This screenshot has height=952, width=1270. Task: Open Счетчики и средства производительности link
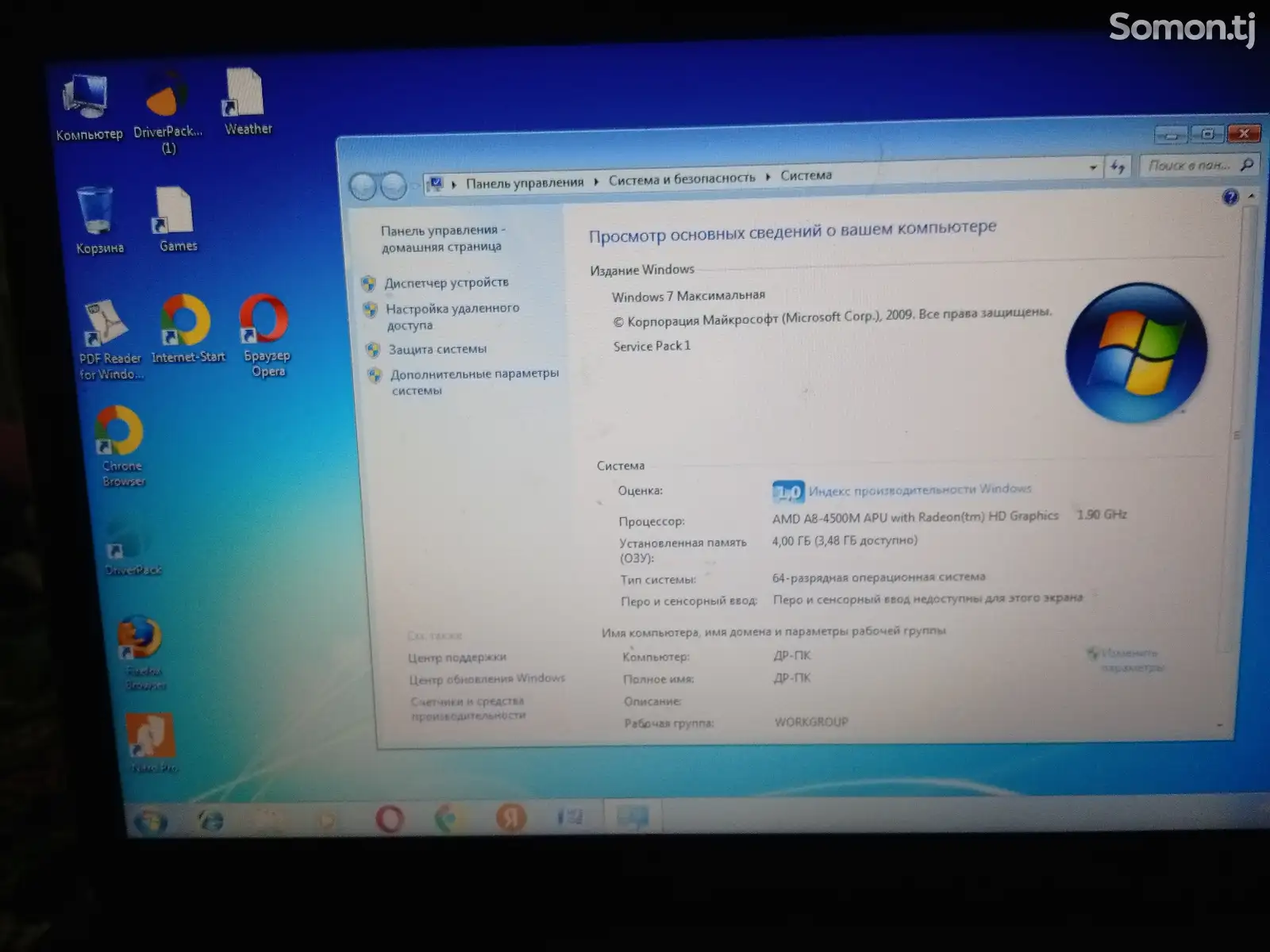pyautogui.click(x=468, y=708)
